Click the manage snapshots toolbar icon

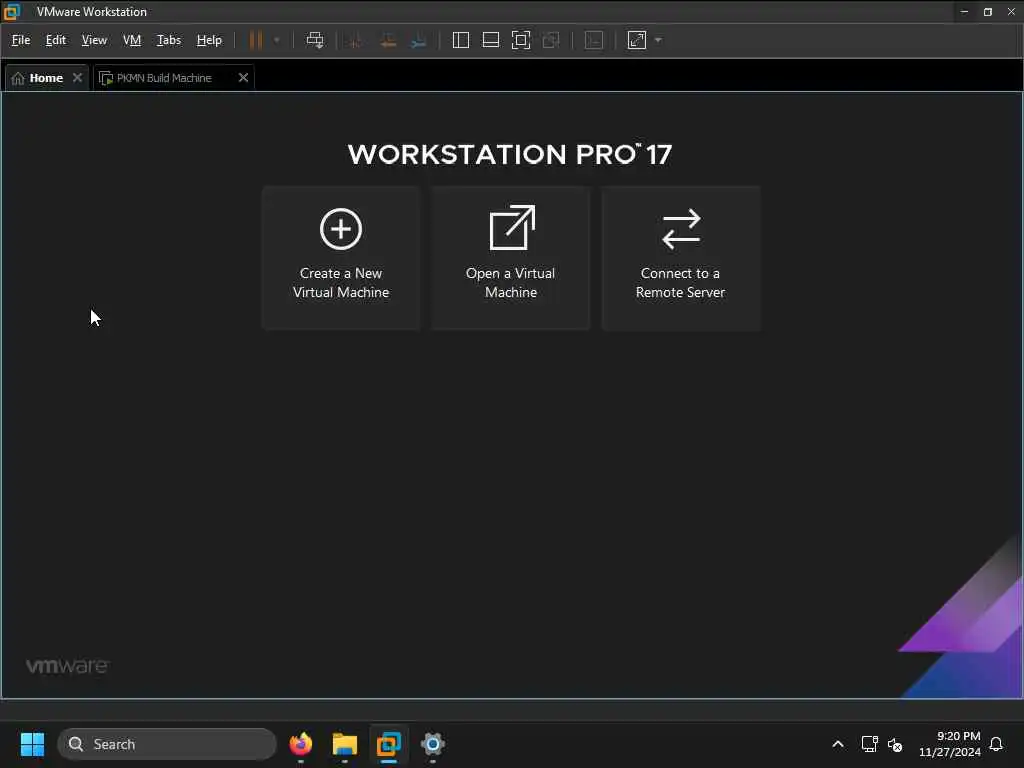419,40
